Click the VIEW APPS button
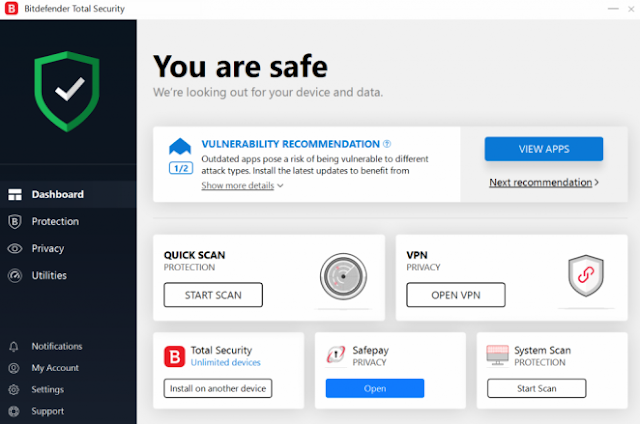Image resolution: width=640 pixels, height=424 pixels. pos(544,149)
